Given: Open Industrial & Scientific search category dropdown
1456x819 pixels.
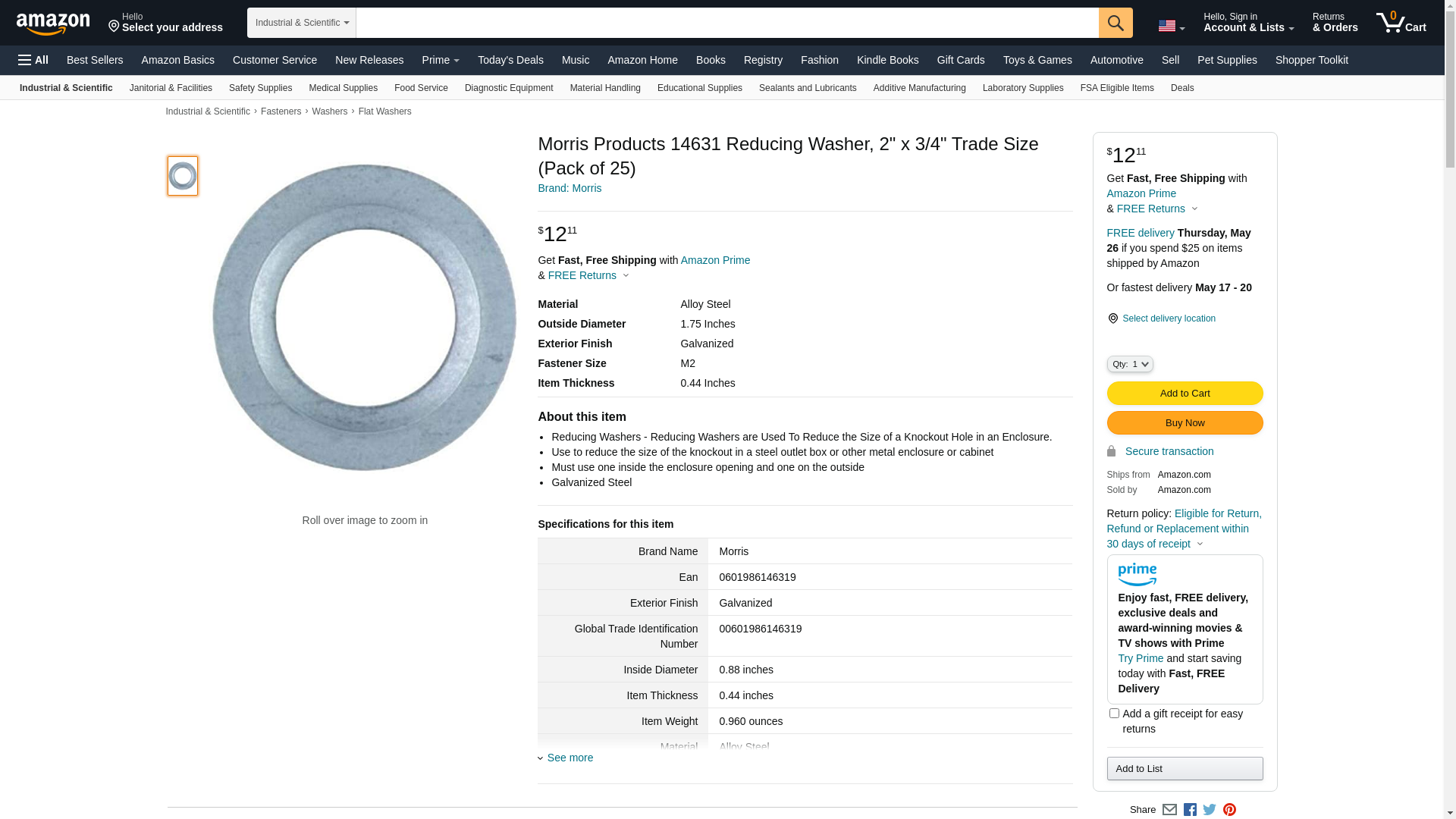Looking at the screenshot, I should [x=302, y=23].
